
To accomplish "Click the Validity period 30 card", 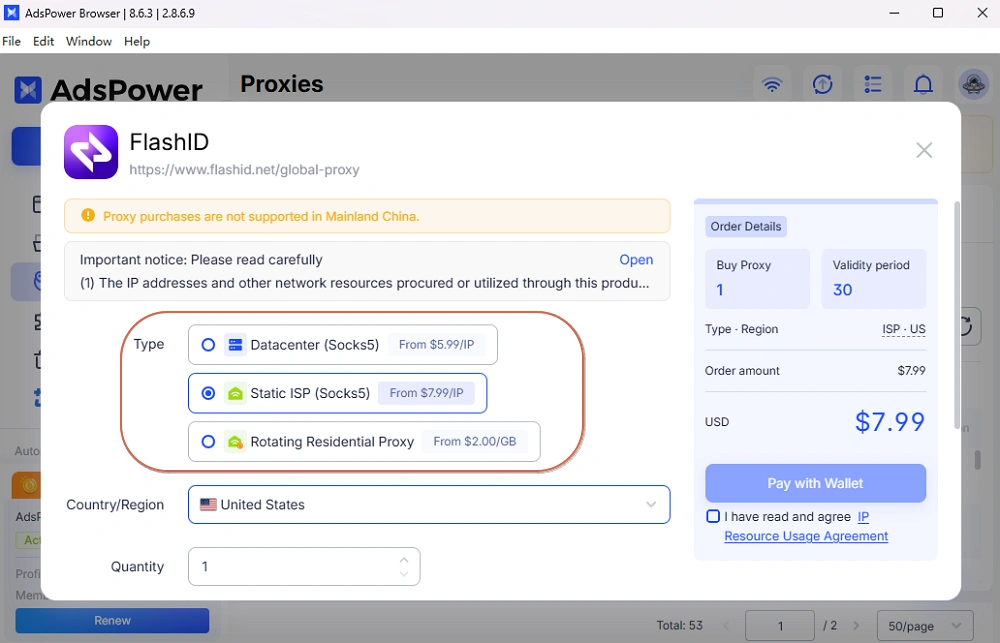I will tap(874, 279).
